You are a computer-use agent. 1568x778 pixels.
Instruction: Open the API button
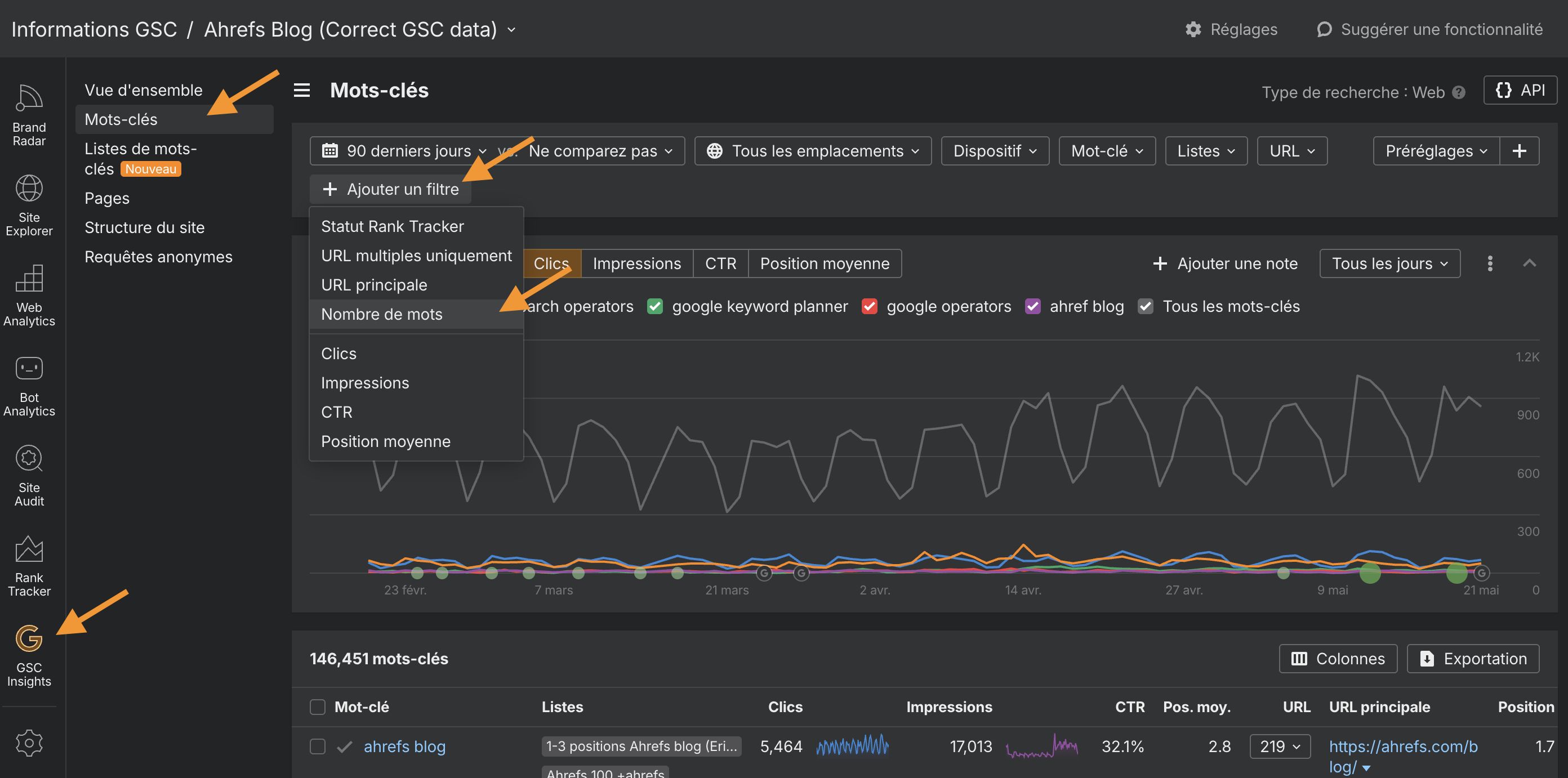[1520, 90]
